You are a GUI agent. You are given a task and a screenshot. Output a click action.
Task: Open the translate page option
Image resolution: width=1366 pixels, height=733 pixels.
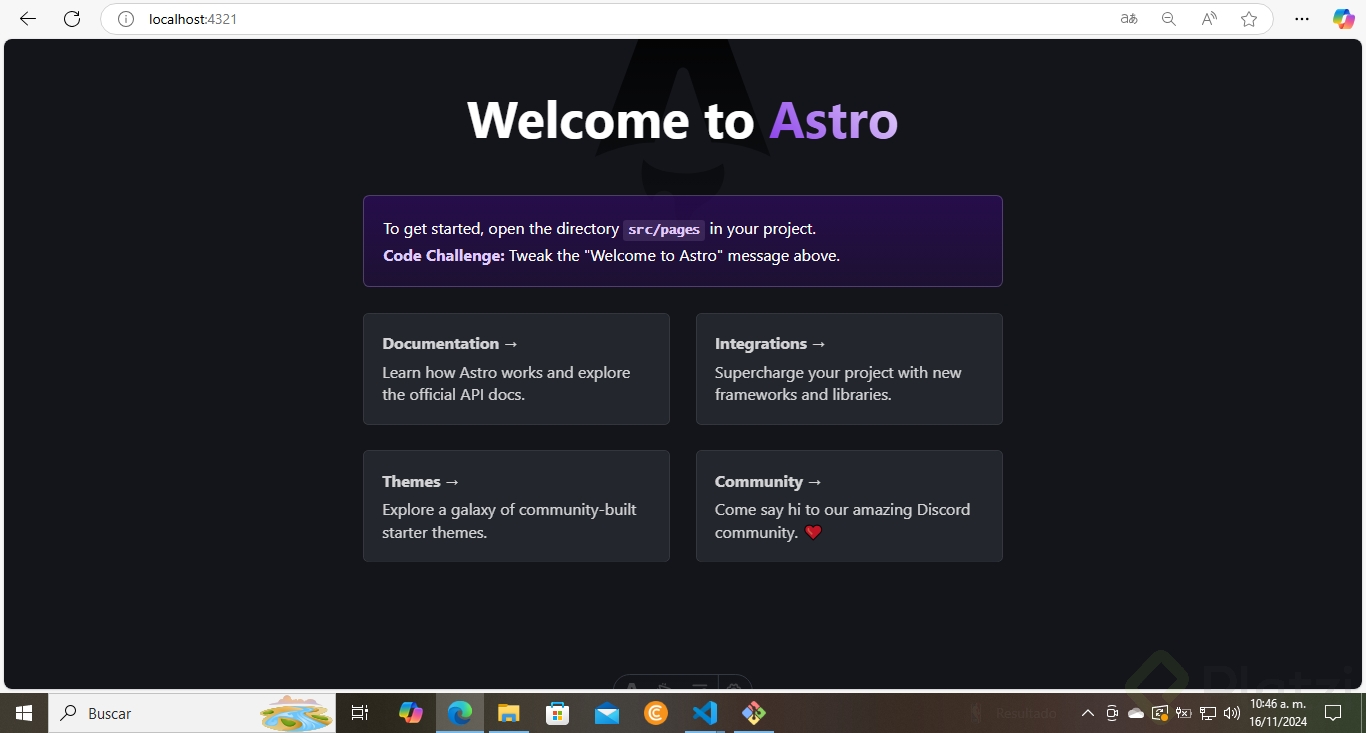click(1129, 19)
